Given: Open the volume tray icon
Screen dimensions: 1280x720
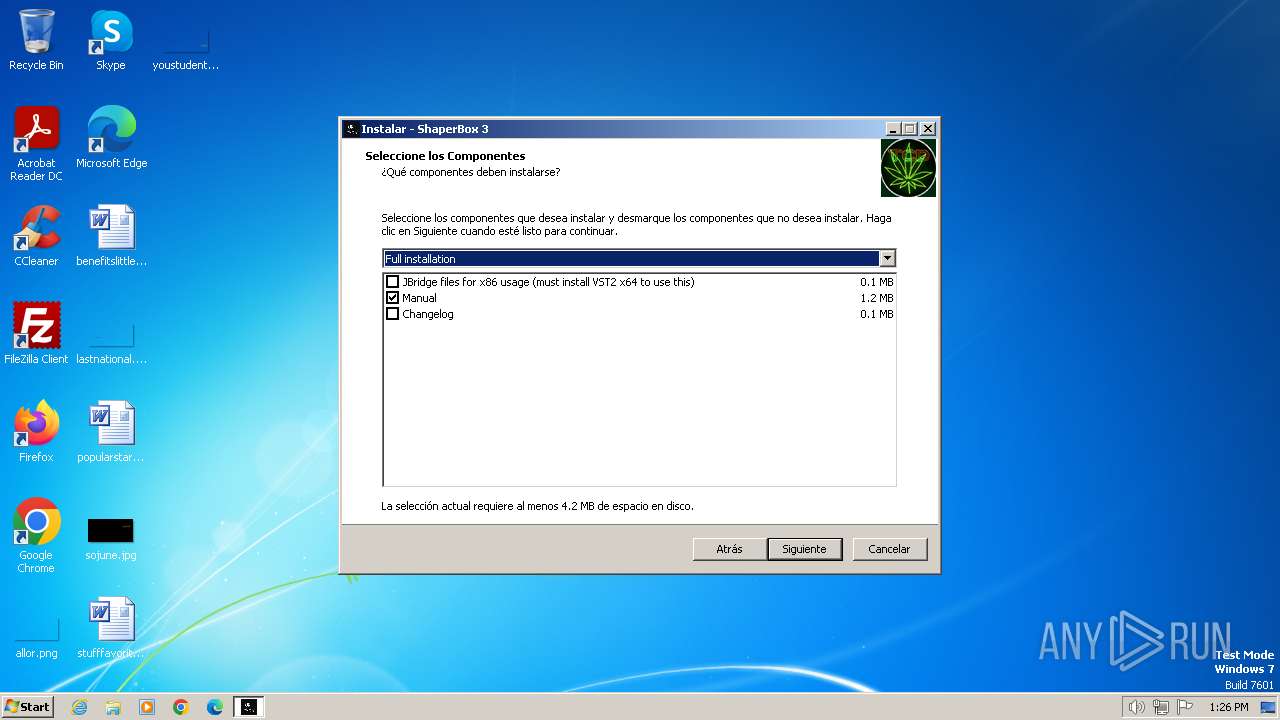Looking at the screenshot, I should [x=1136, y=707].
